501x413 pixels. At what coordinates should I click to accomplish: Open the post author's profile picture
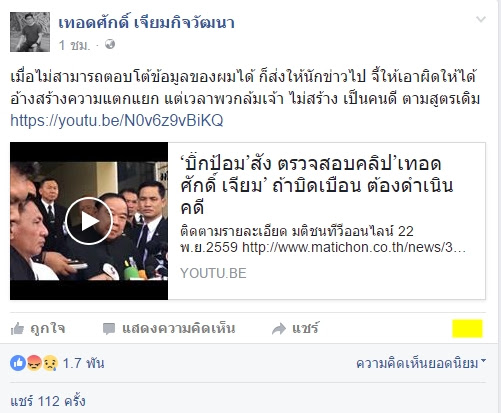pos(30,32)
